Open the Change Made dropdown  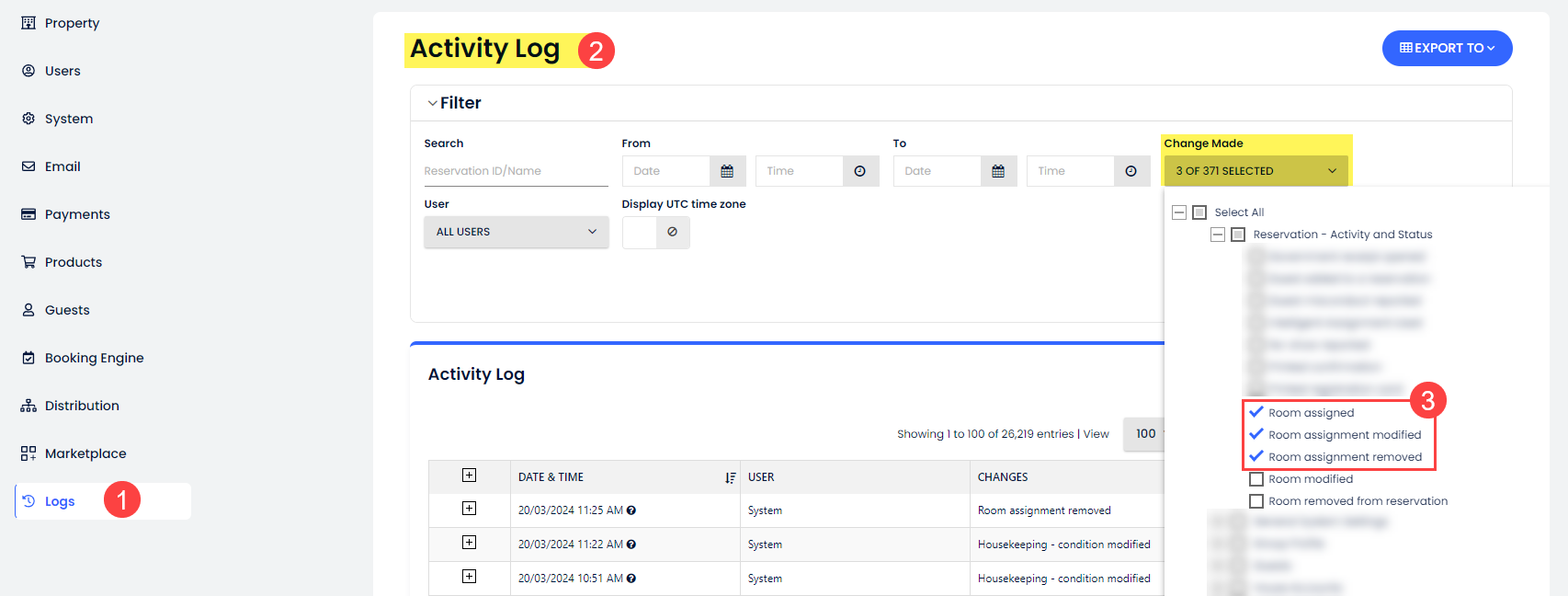point(1255,171)
